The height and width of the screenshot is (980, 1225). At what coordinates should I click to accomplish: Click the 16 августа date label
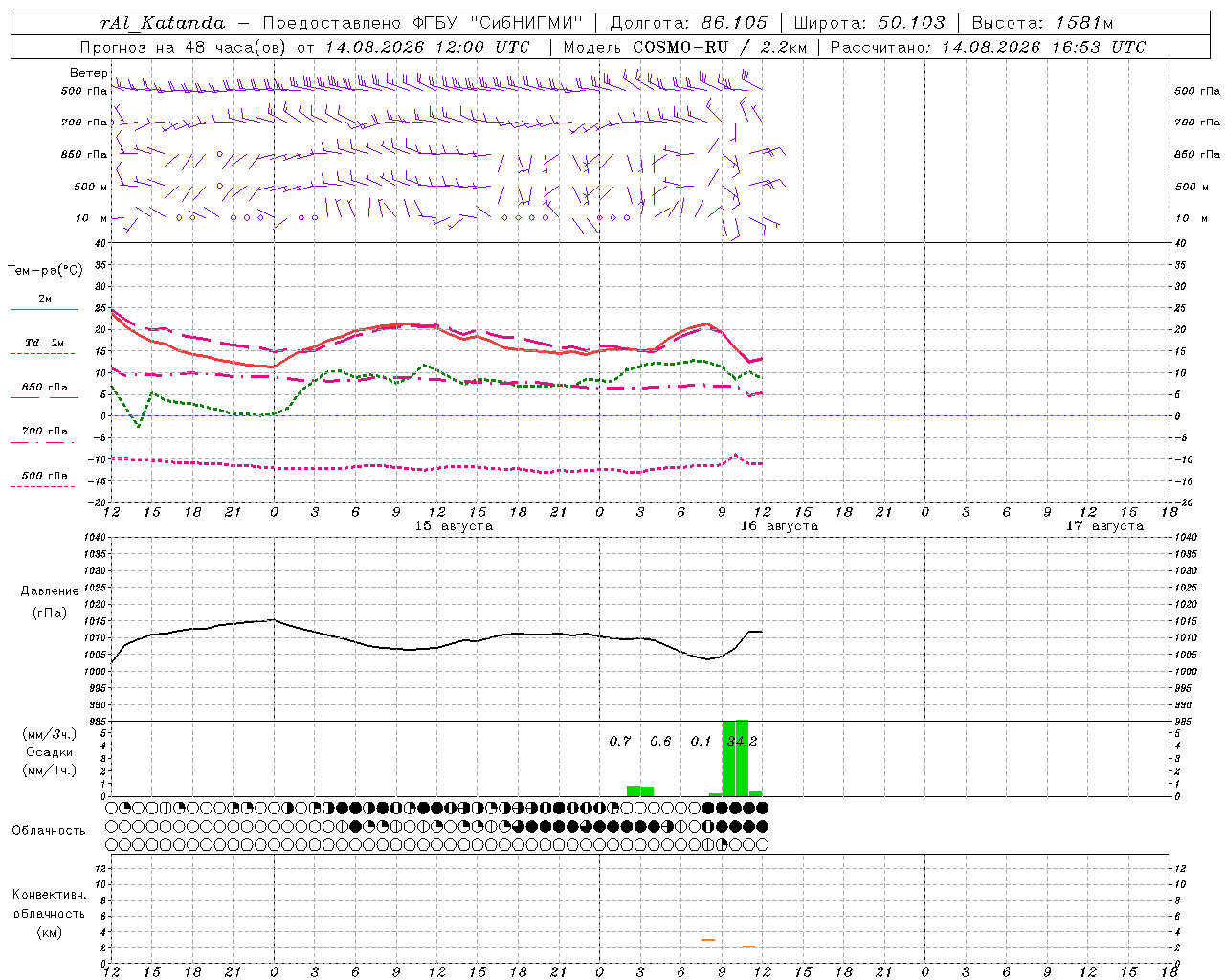pyautogui.click(x=779, y=526)
